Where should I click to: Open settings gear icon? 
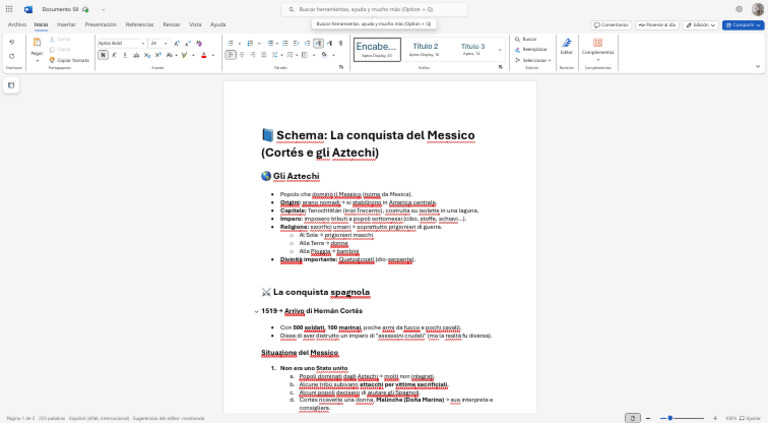coord(739,9)
